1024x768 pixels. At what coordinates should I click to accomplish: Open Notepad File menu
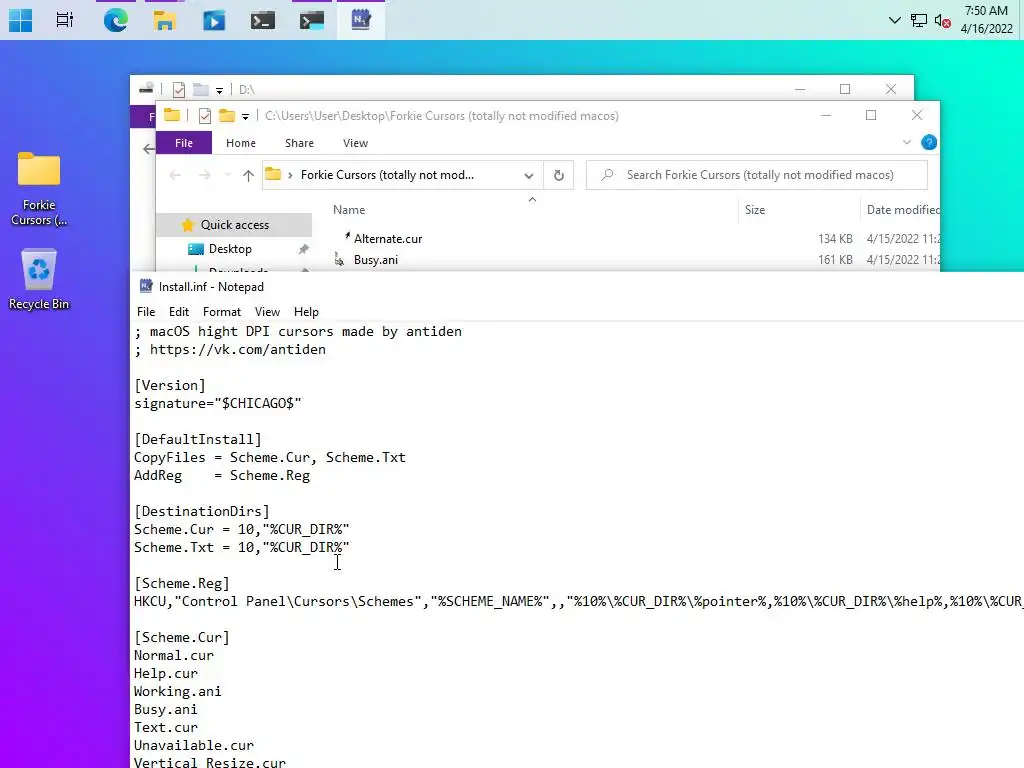(146, 312)
